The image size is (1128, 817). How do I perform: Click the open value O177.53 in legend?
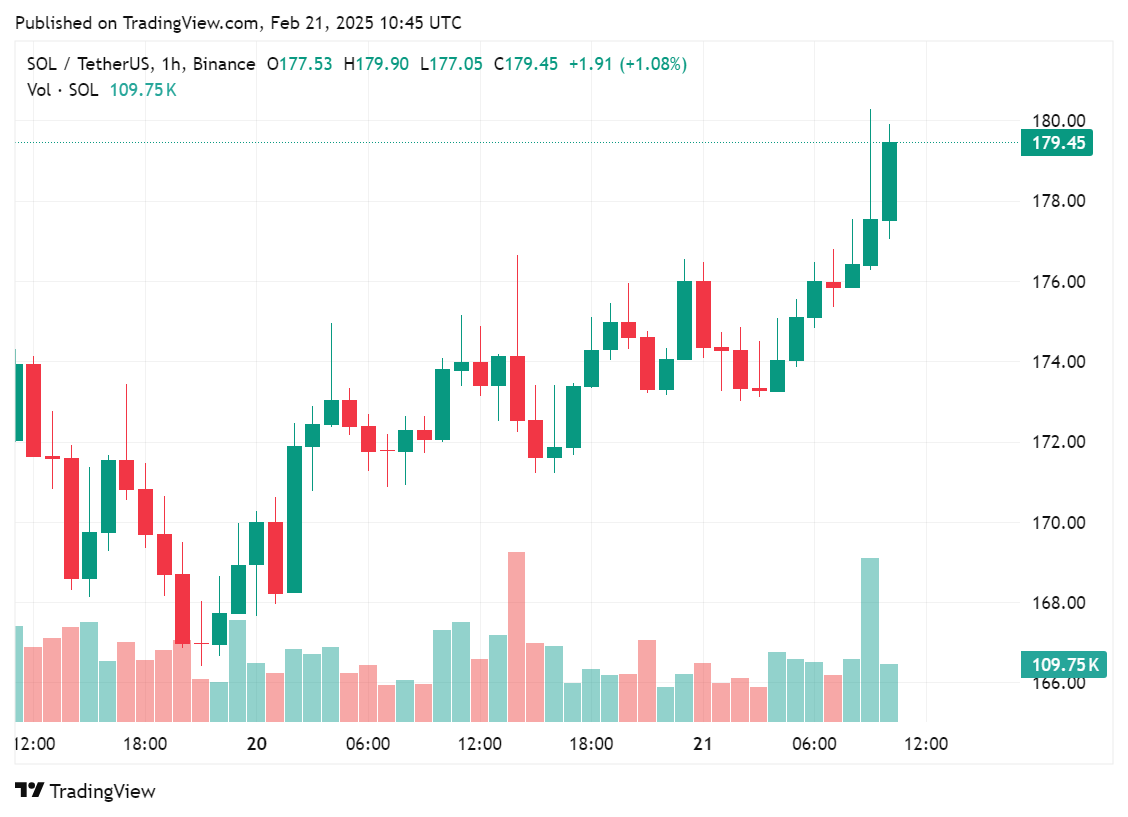pos(299,64)
